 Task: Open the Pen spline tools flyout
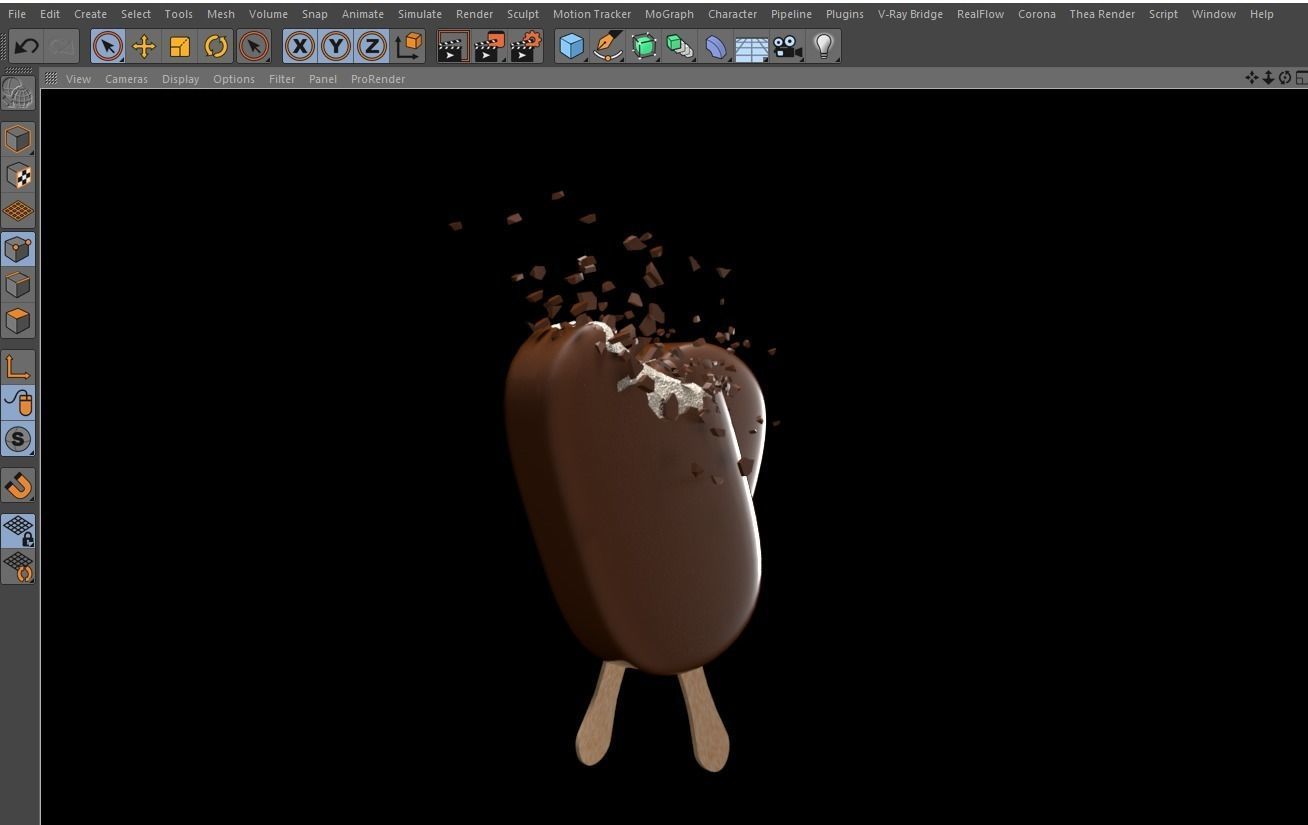coord(608,46)
